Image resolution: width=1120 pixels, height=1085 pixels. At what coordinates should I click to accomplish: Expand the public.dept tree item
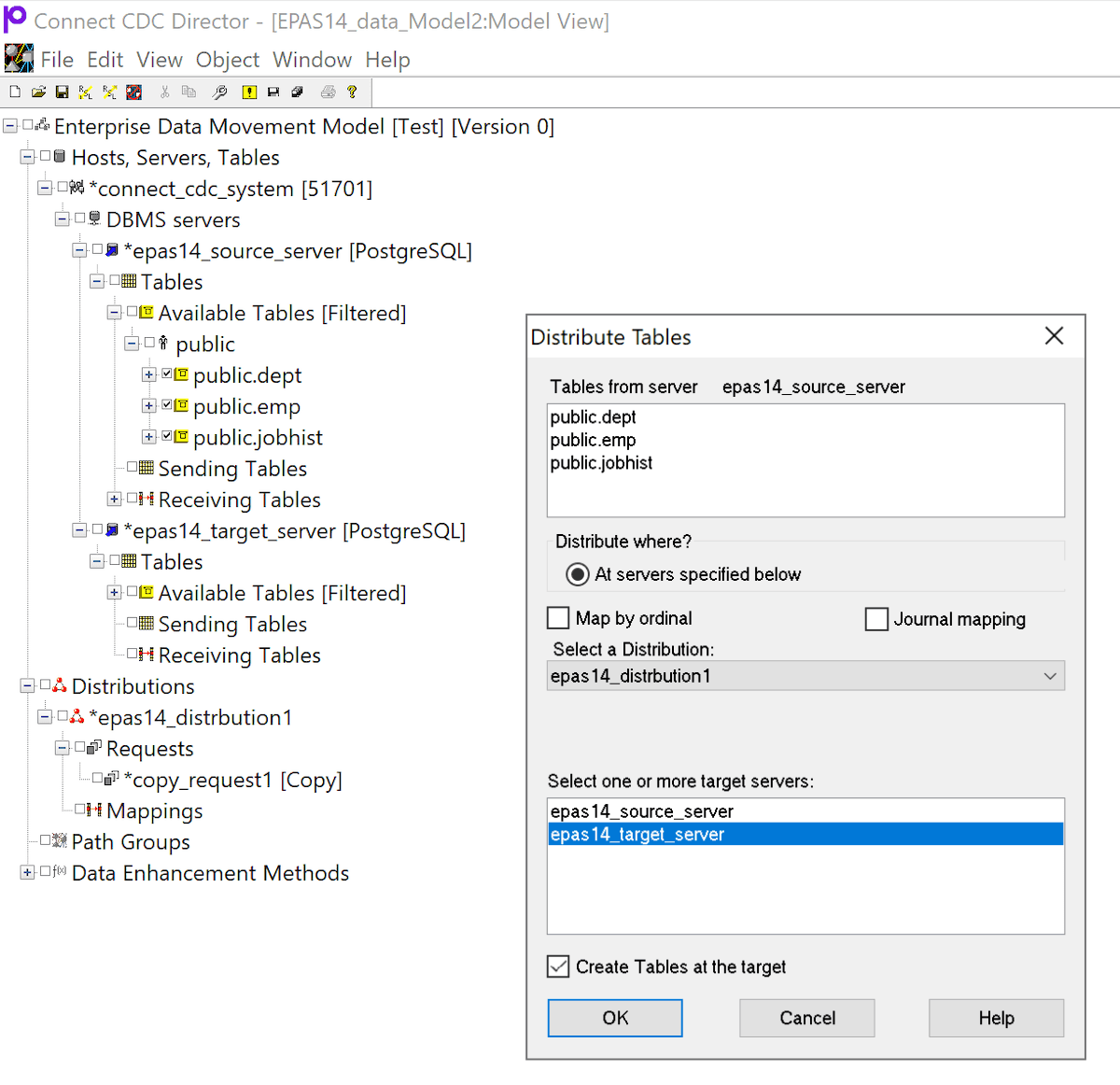pyautogui.click(x=148, y=374)
